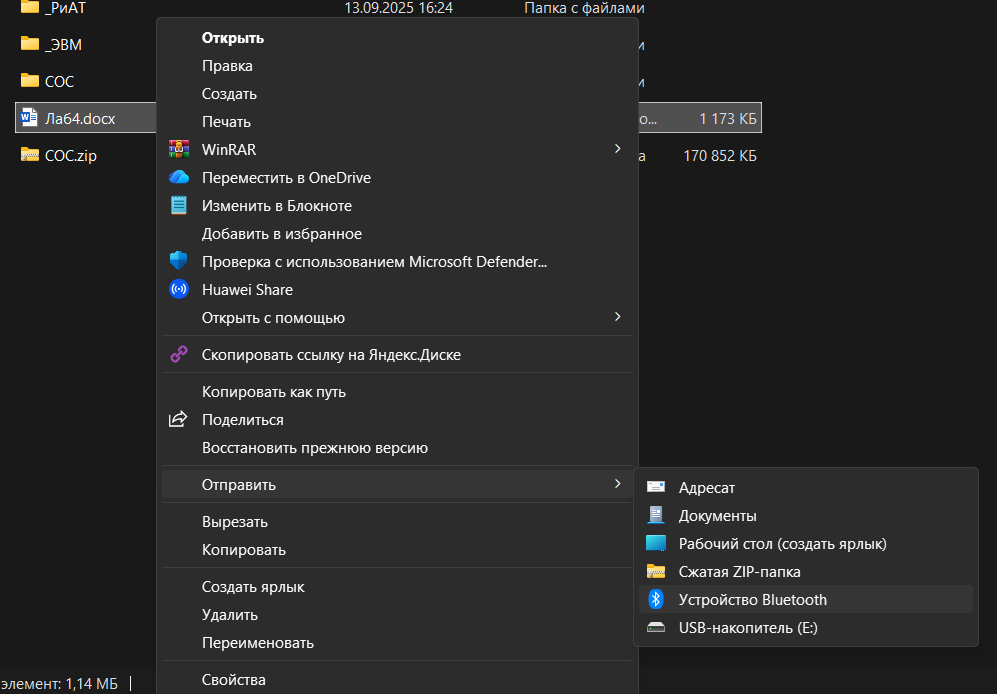This screenshot has width=997, height=694.
Task: Click the Huawei Share icon
Action: [x=179, y=289]
